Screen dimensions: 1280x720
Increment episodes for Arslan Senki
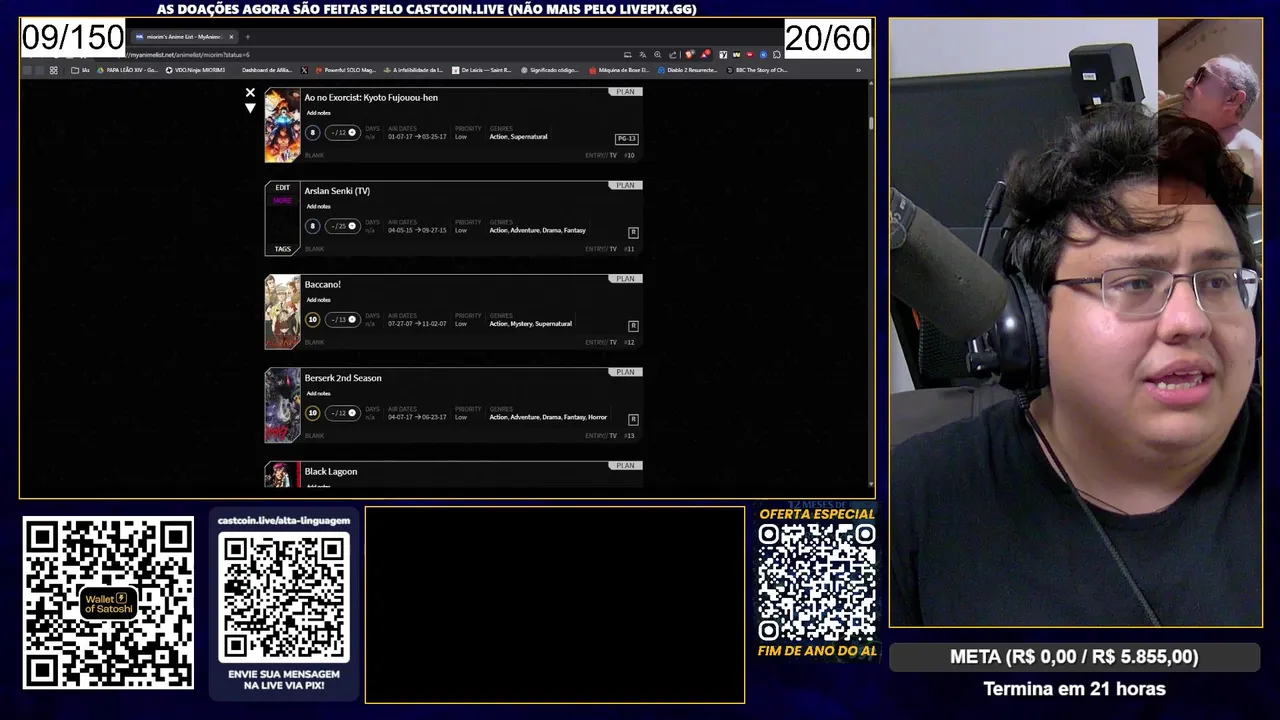[x=352, y=226]
